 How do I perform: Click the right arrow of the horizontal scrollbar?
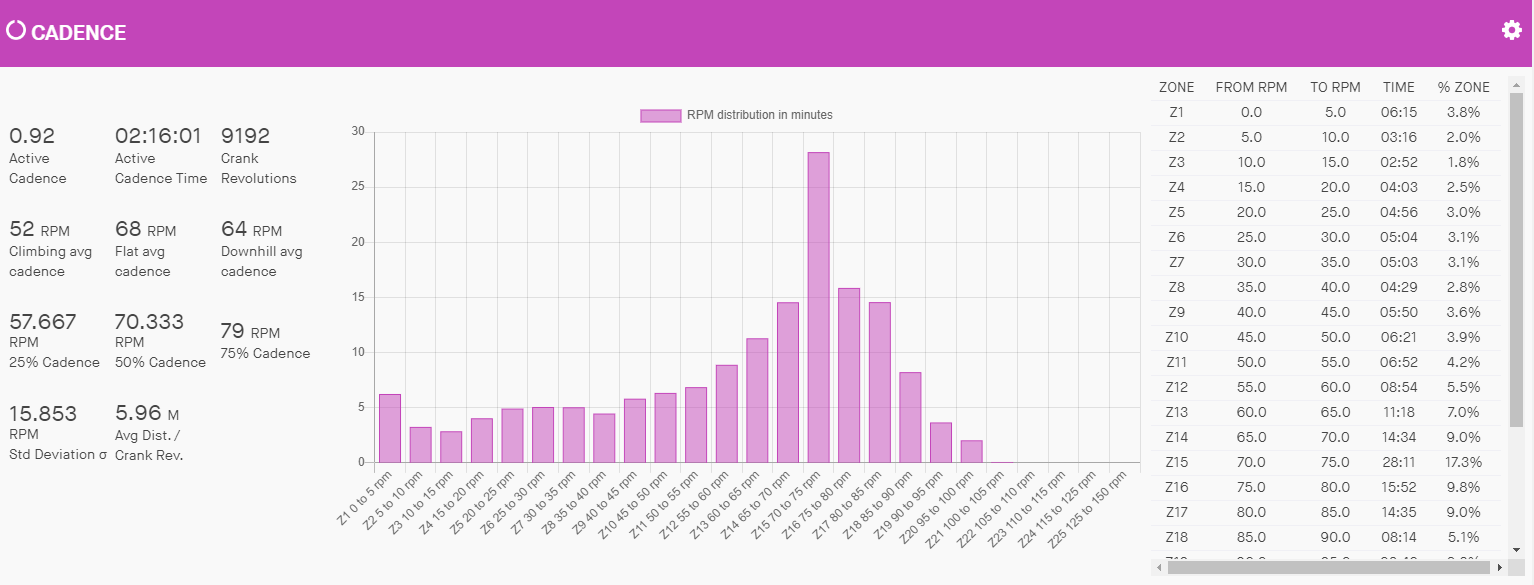[x=1499, y=567]
